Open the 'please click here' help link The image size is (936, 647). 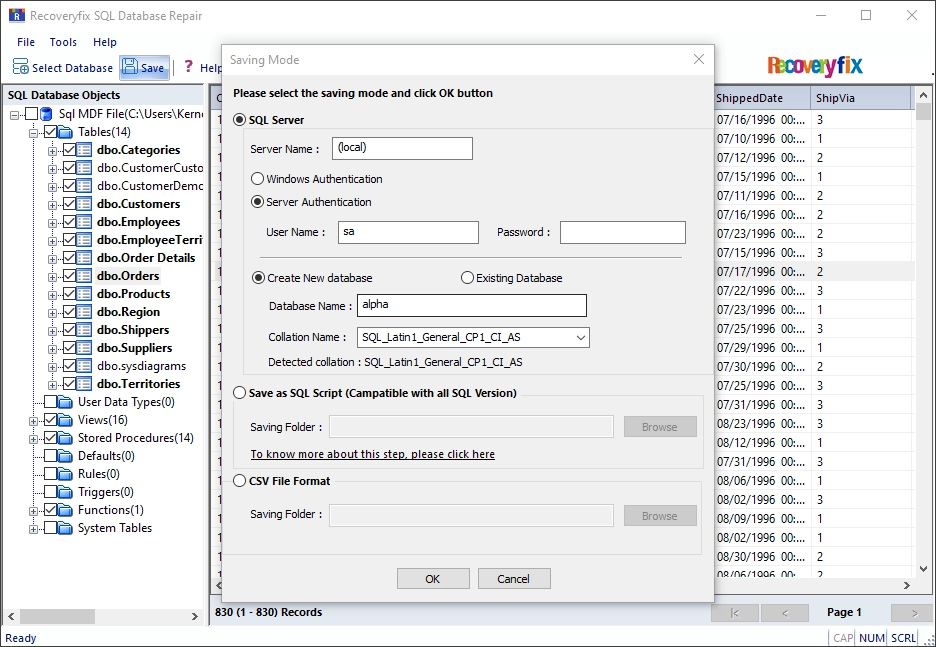(372, 454)
